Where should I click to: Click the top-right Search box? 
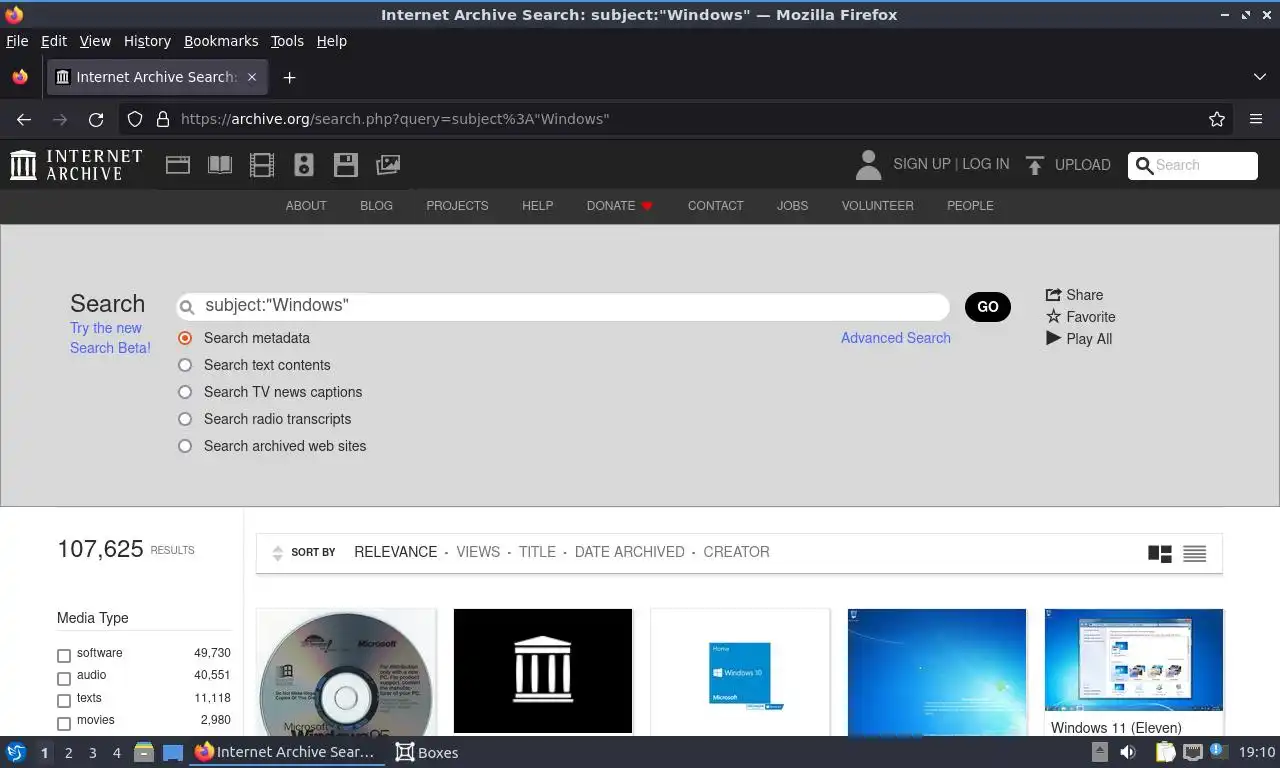point(1193,166)
